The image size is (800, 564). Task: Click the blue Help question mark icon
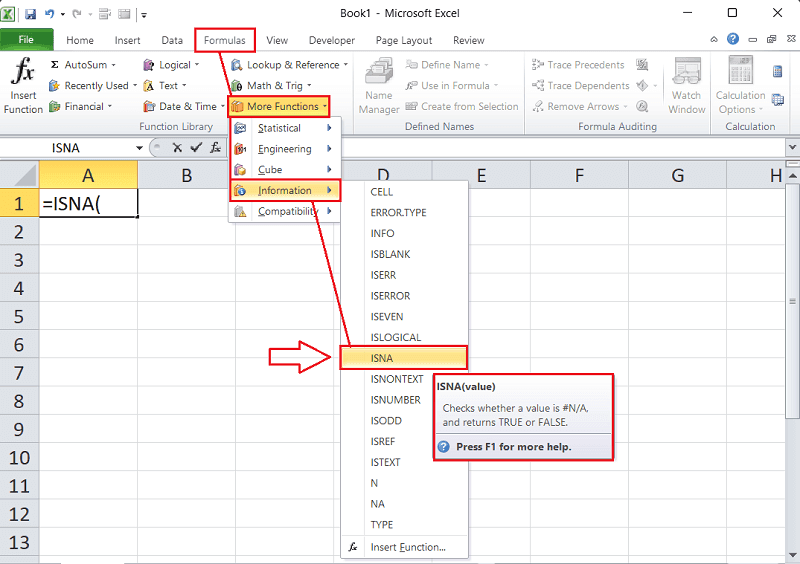[733, 39]
